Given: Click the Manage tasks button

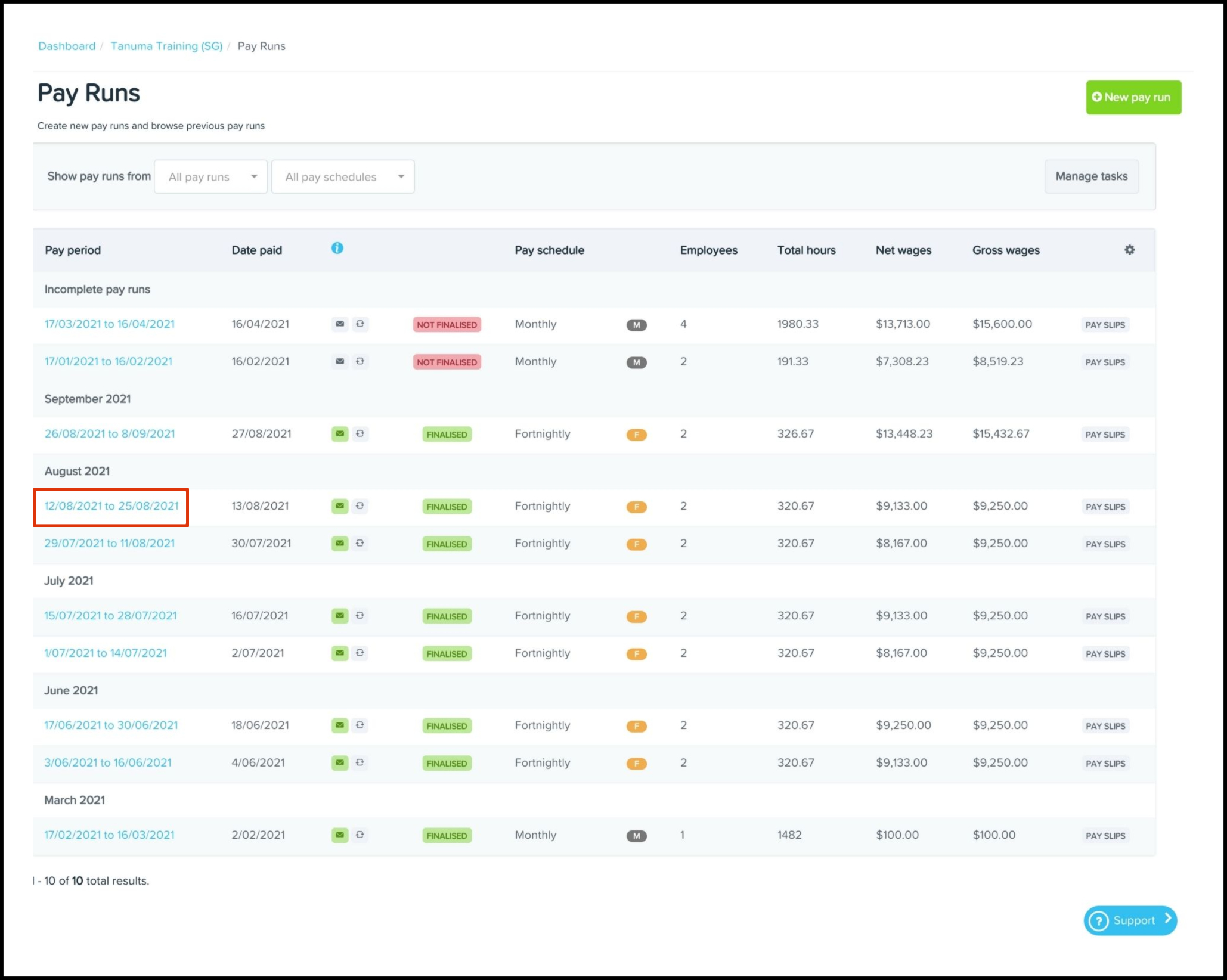Looking at the screenshot, I should (1091, 176).
